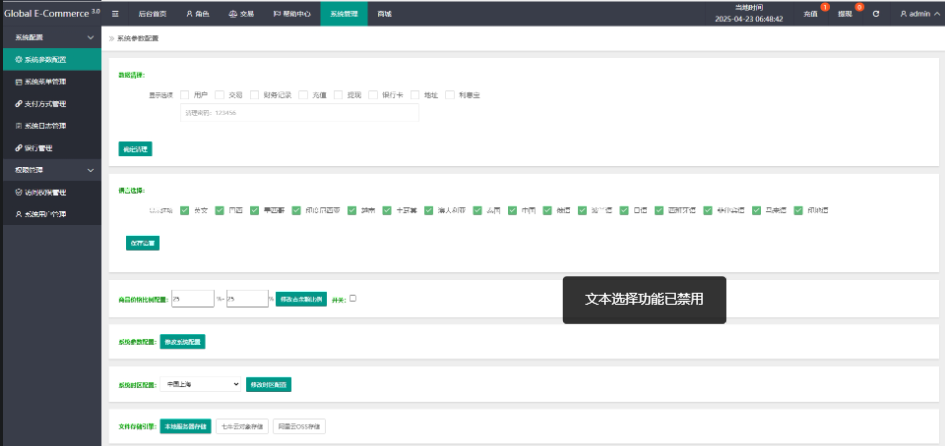This screenshot has height=446, width=945.
Task: Click the 2025-04-23 06:48:42 time display
Action: click(749, 19)
